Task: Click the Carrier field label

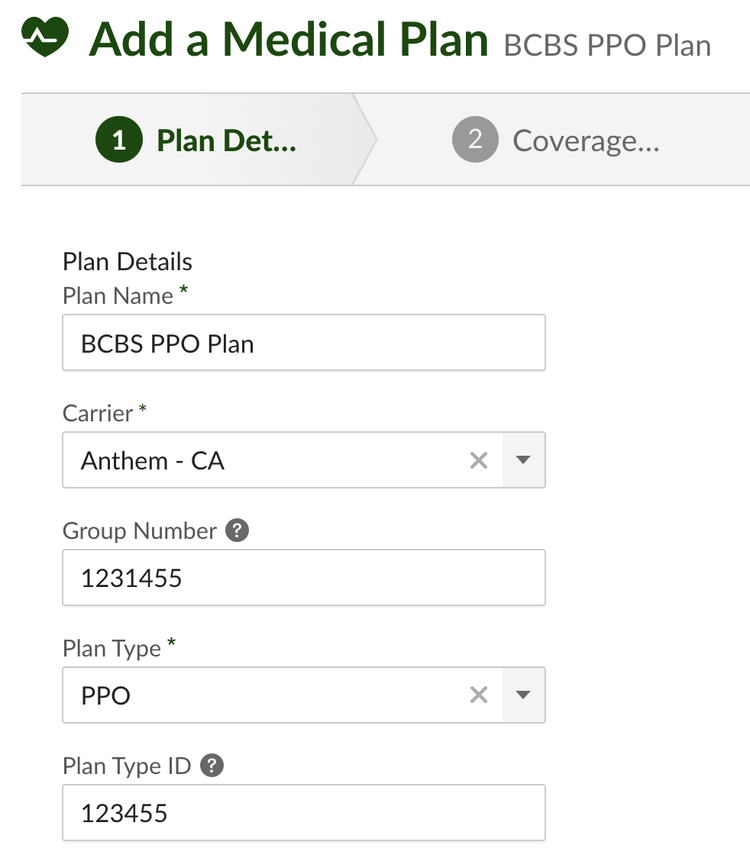Action: pos(98,413)
